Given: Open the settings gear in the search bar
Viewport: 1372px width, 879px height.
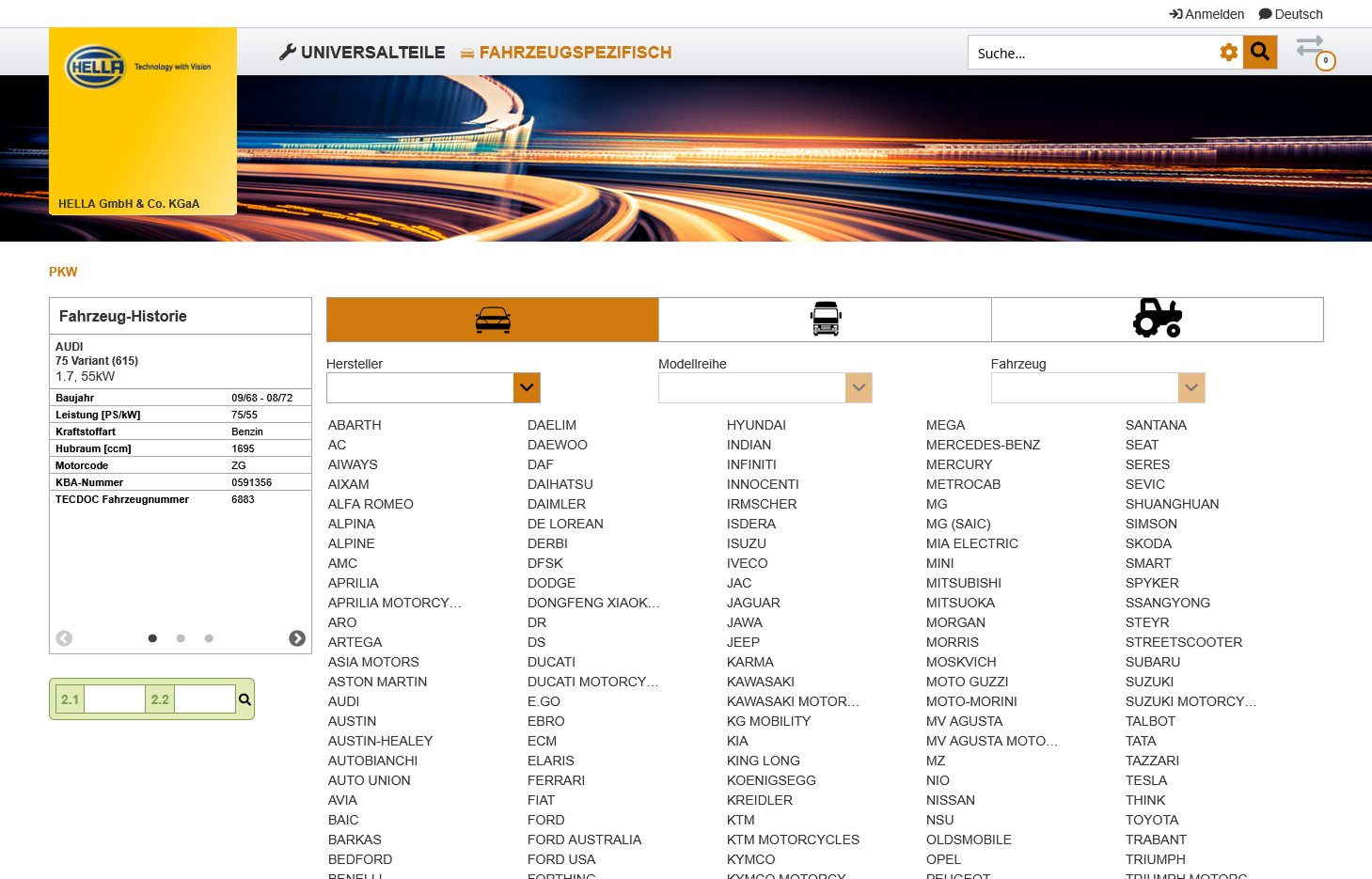Looking at the screenshot, I should (x=1229, y=52).
